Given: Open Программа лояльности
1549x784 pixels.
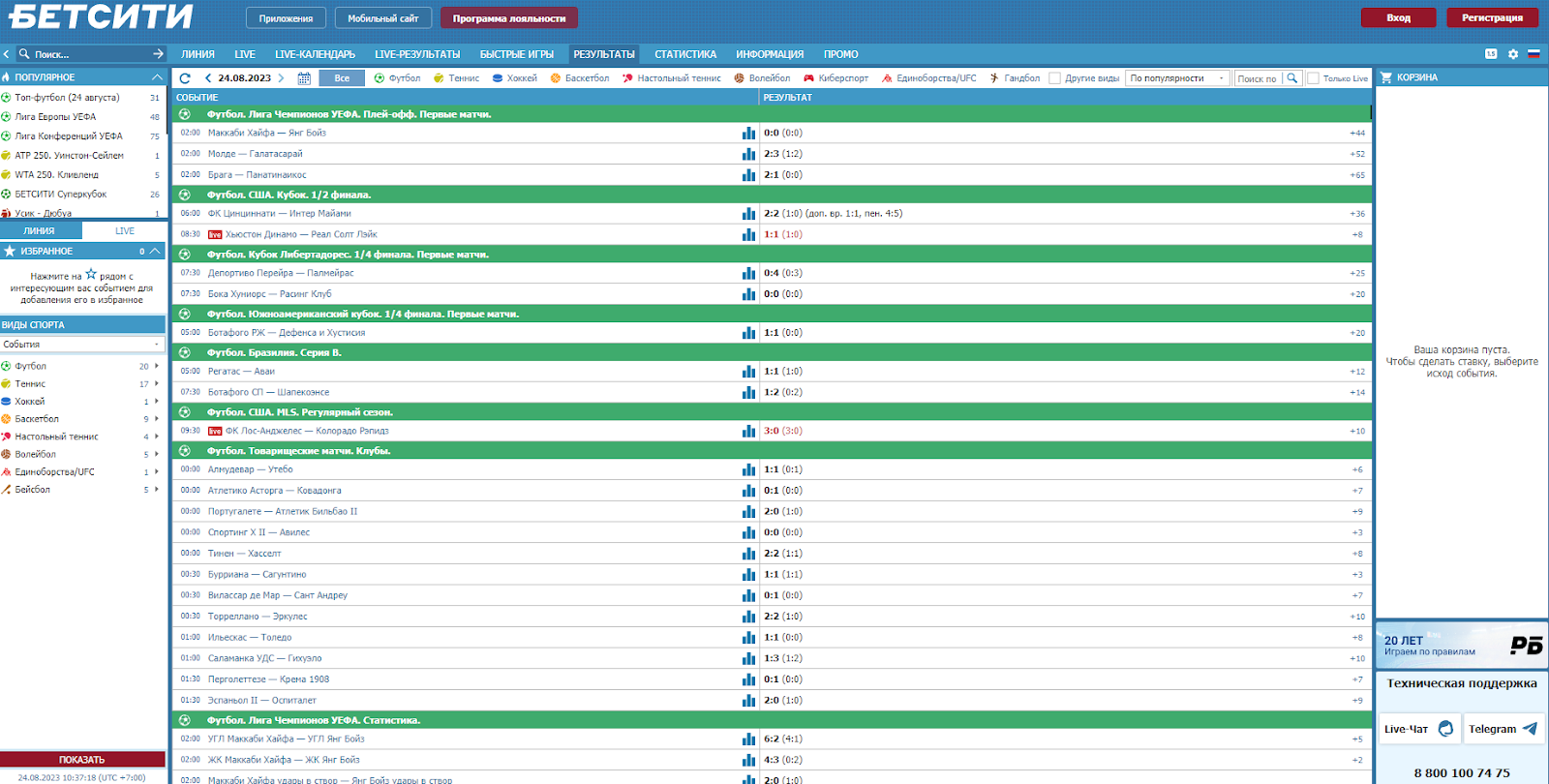Looking at the screenshot, I should click(x=509, y=18).
